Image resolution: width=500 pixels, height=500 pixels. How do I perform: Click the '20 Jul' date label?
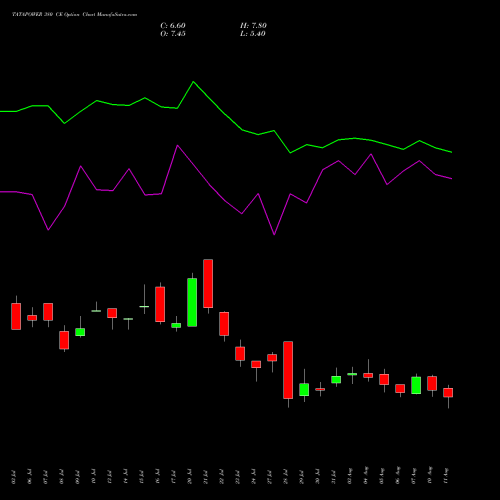[190, 477]
